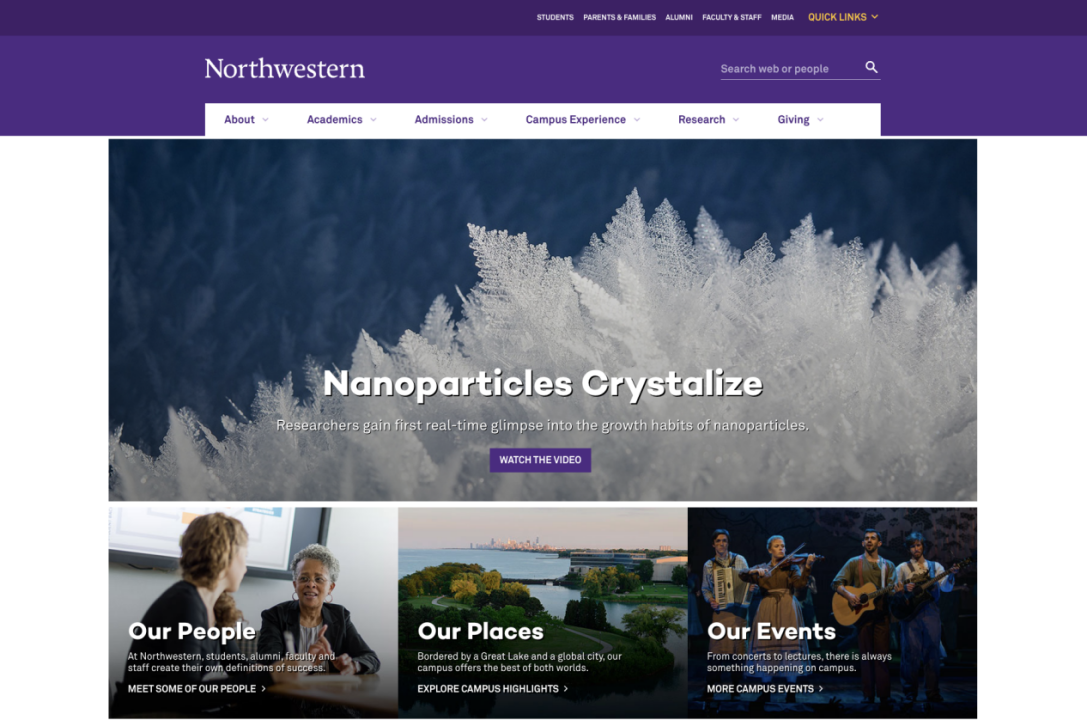This screenshot has width=1087, height=720.
Task: Open the Campus Experience menu
Action: pos(582,120)
